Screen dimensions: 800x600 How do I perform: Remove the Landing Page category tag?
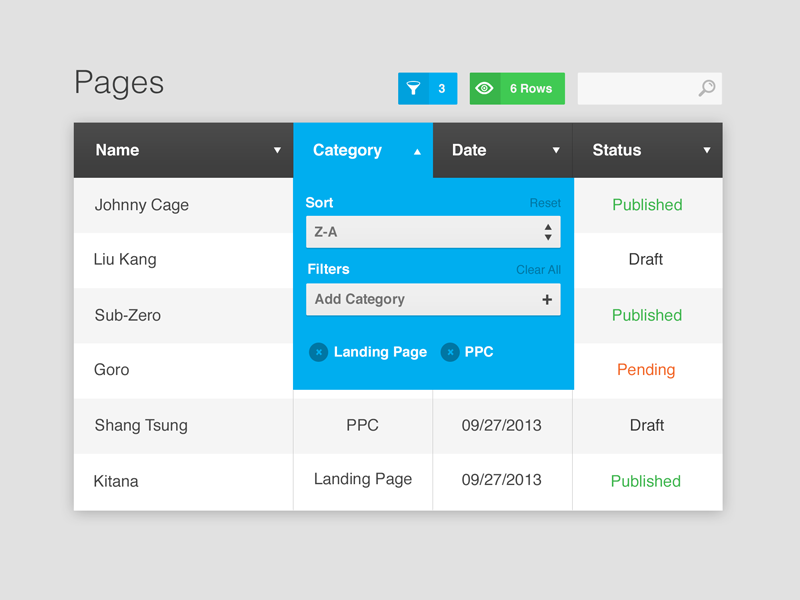point(319,352)
